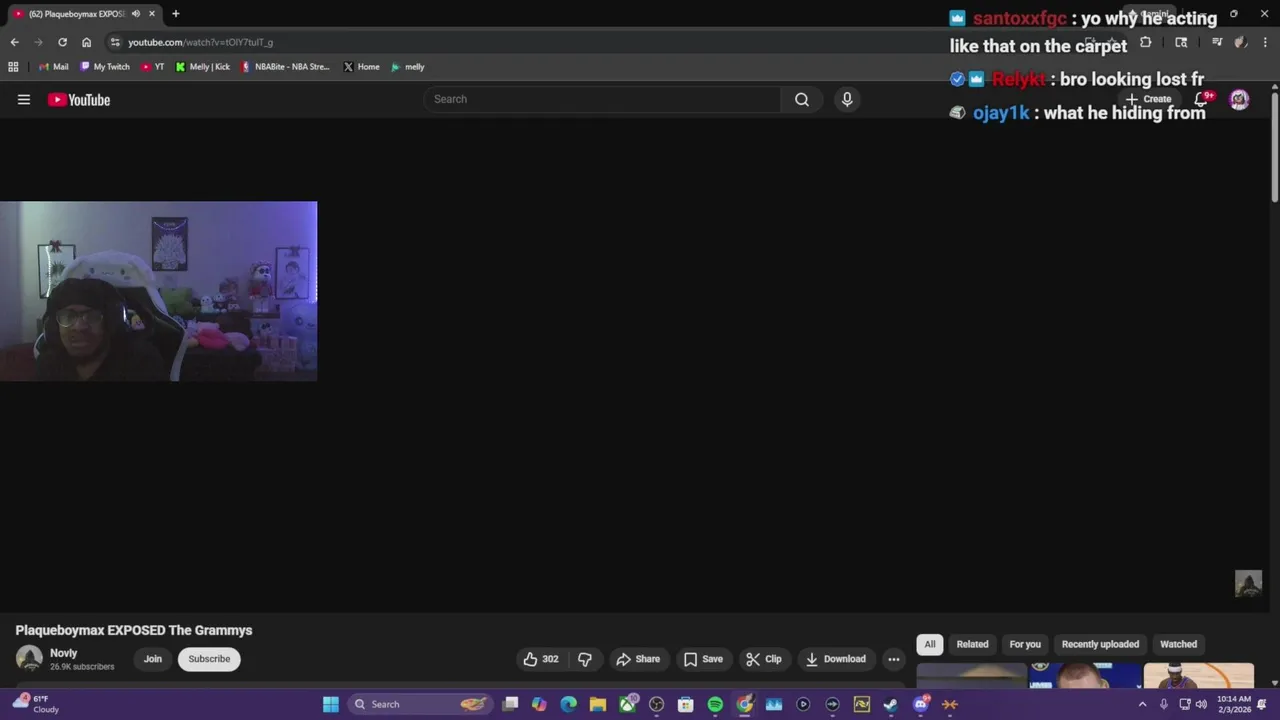Open Novly channel name link
1280x720 pixels.
[x=63, y=653]
